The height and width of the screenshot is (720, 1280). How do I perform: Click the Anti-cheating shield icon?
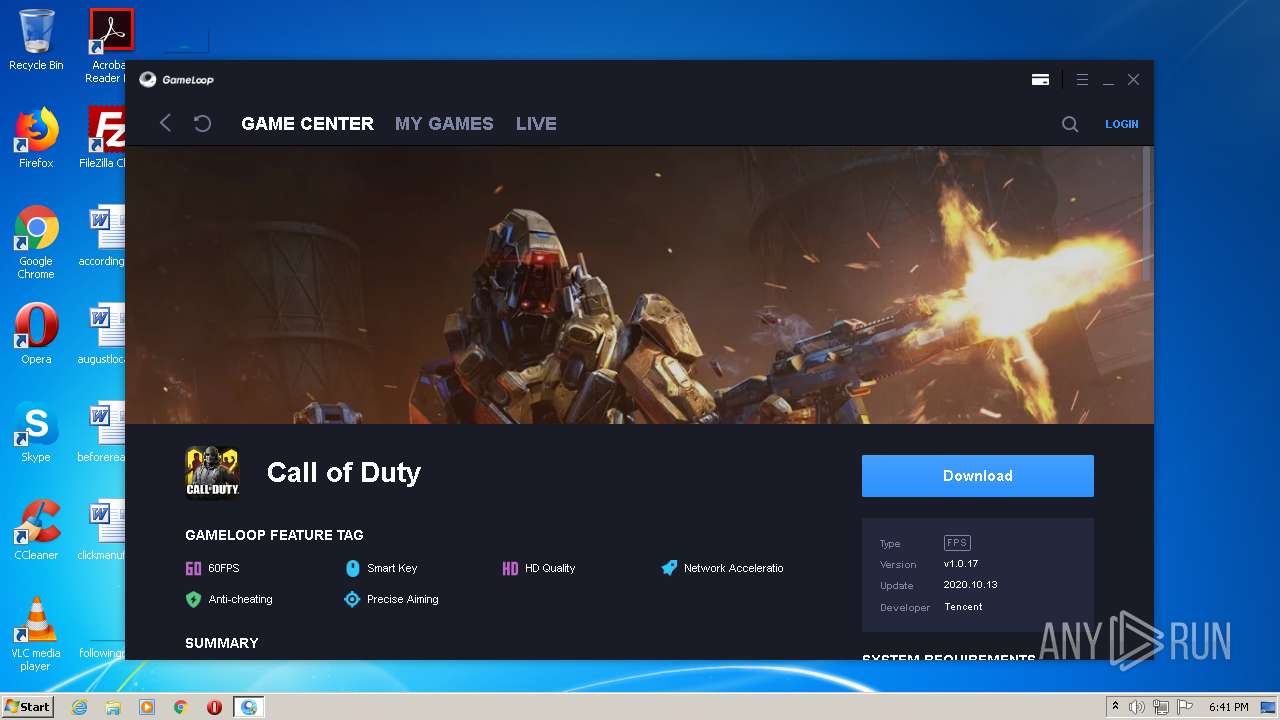point(193,599)
